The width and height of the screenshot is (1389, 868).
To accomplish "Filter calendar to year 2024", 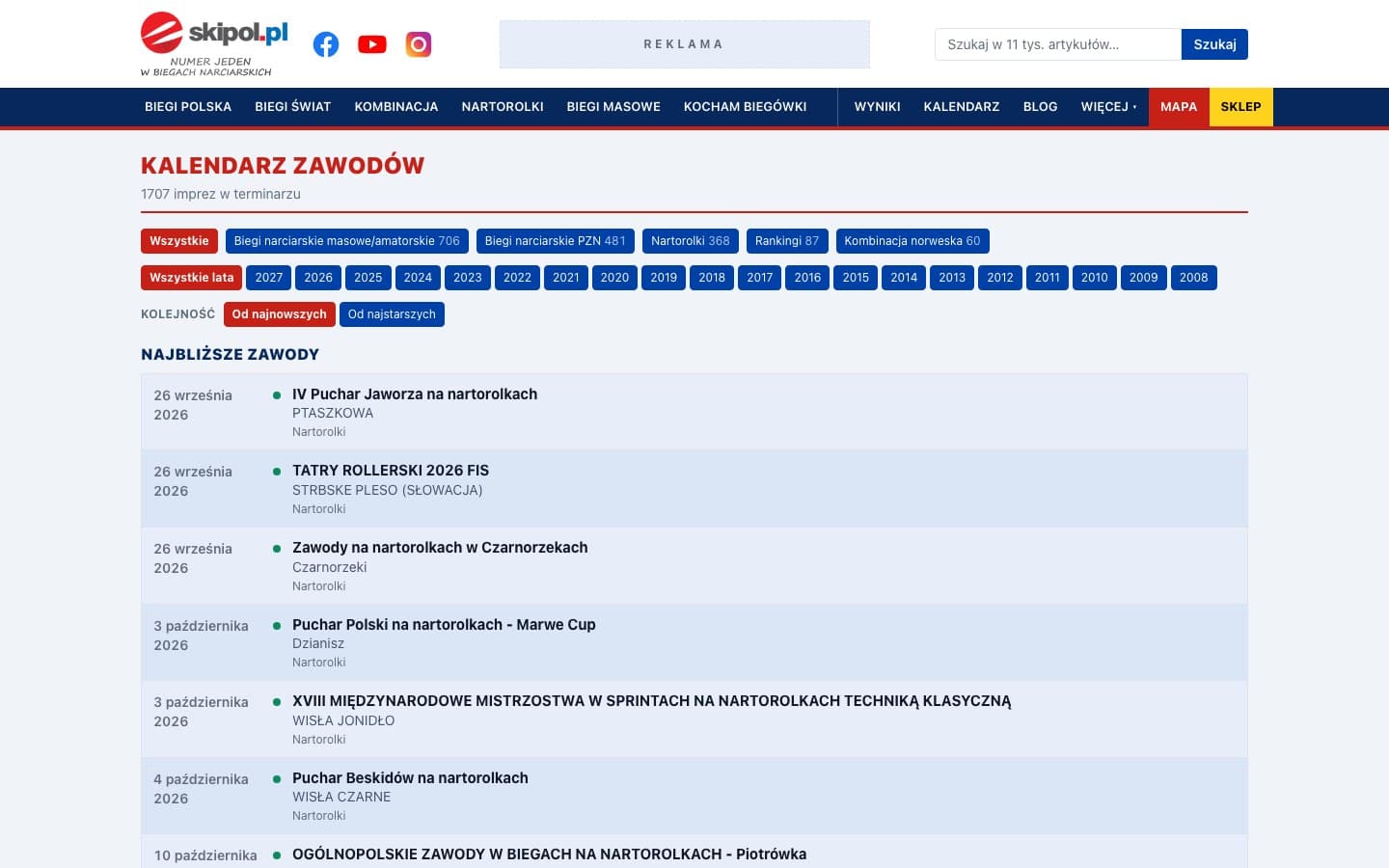I will point(418,278).
